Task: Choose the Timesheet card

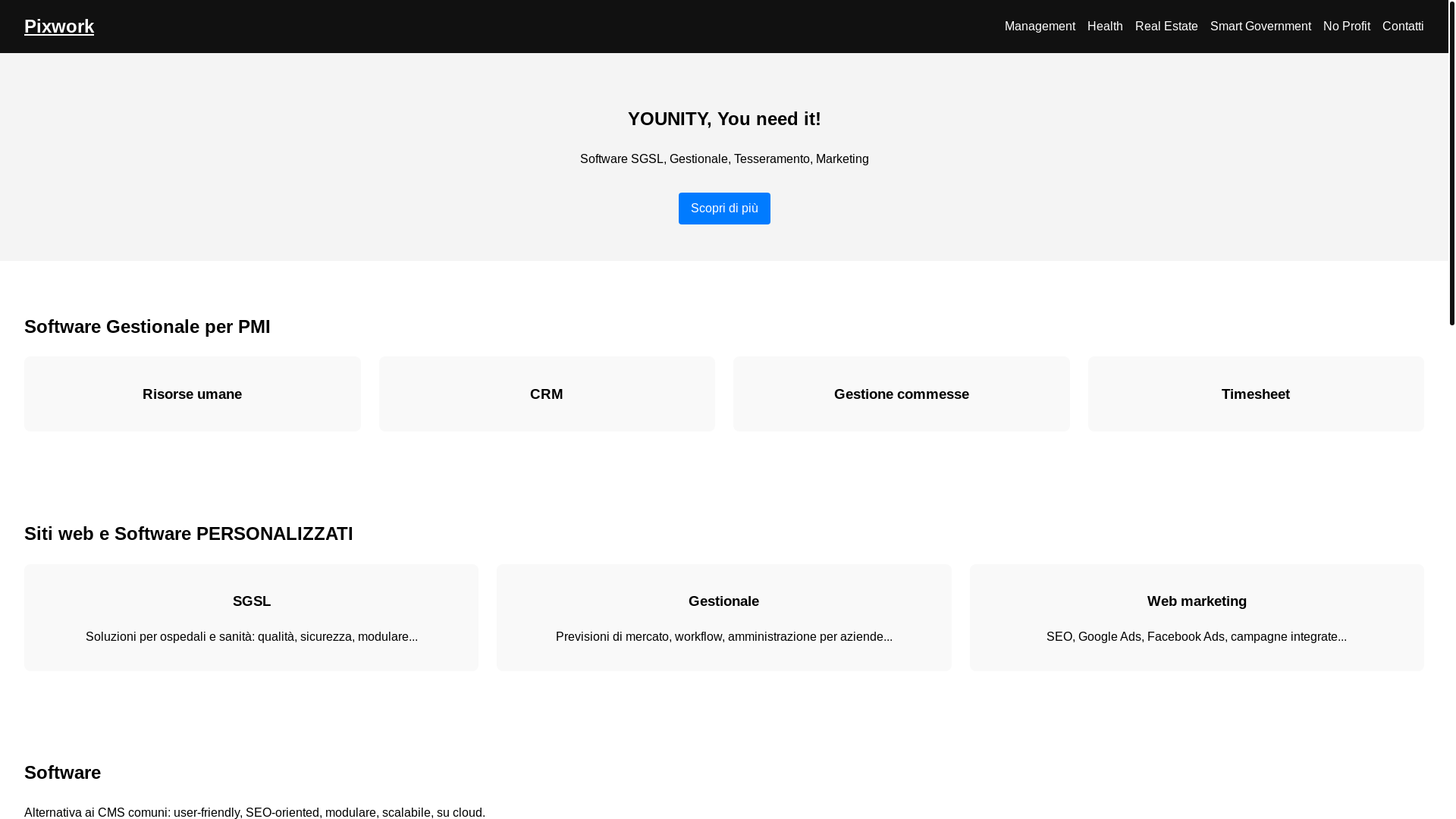Action: pos(1256,394)
